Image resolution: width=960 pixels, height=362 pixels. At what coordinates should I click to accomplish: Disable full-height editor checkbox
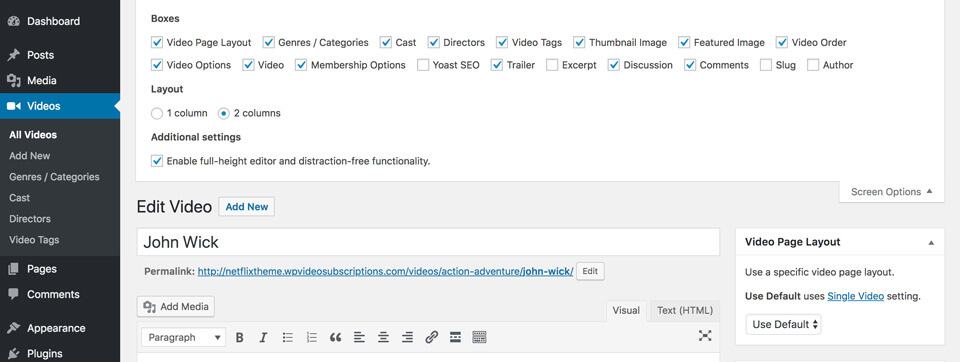157,161
